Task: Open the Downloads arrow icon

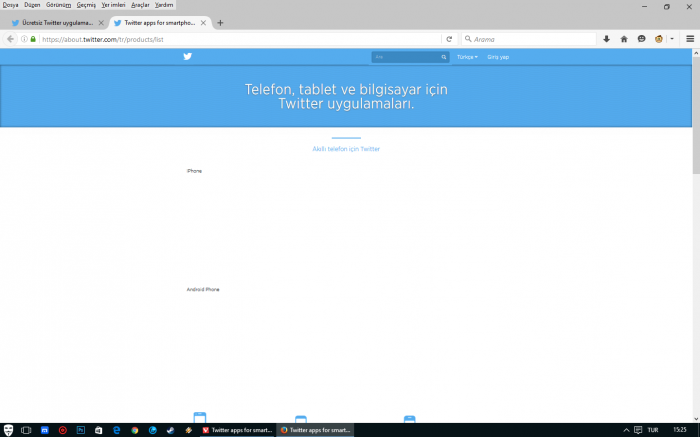Action: click(x=606, y=39)
